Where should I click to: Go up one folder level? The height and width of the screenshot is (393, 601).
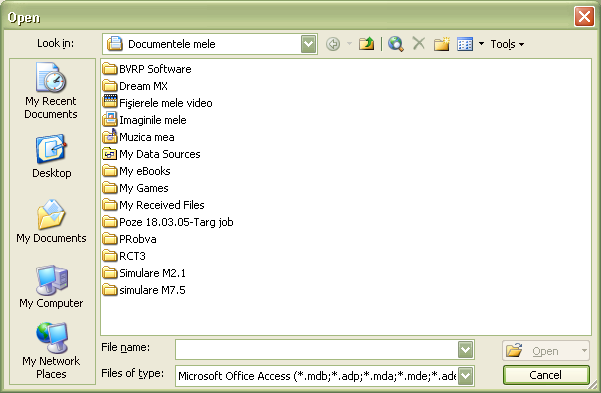coord(366,44)
